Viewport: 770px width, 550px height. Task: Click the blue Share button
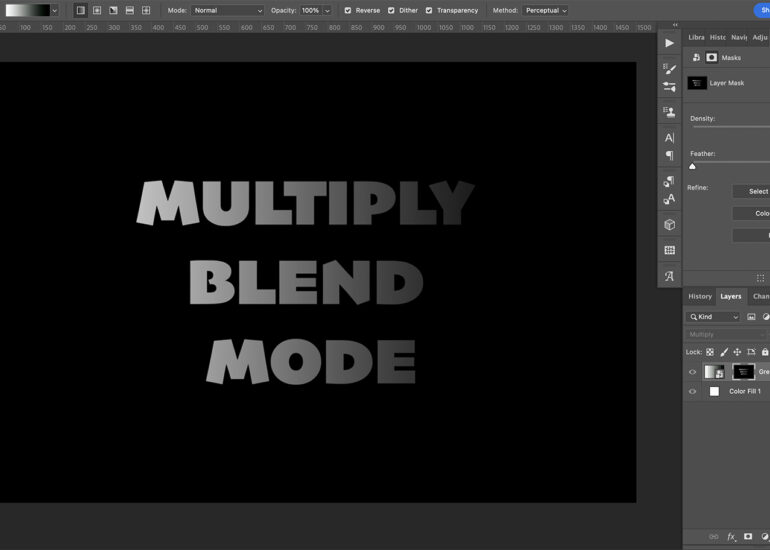click(762, 10)
